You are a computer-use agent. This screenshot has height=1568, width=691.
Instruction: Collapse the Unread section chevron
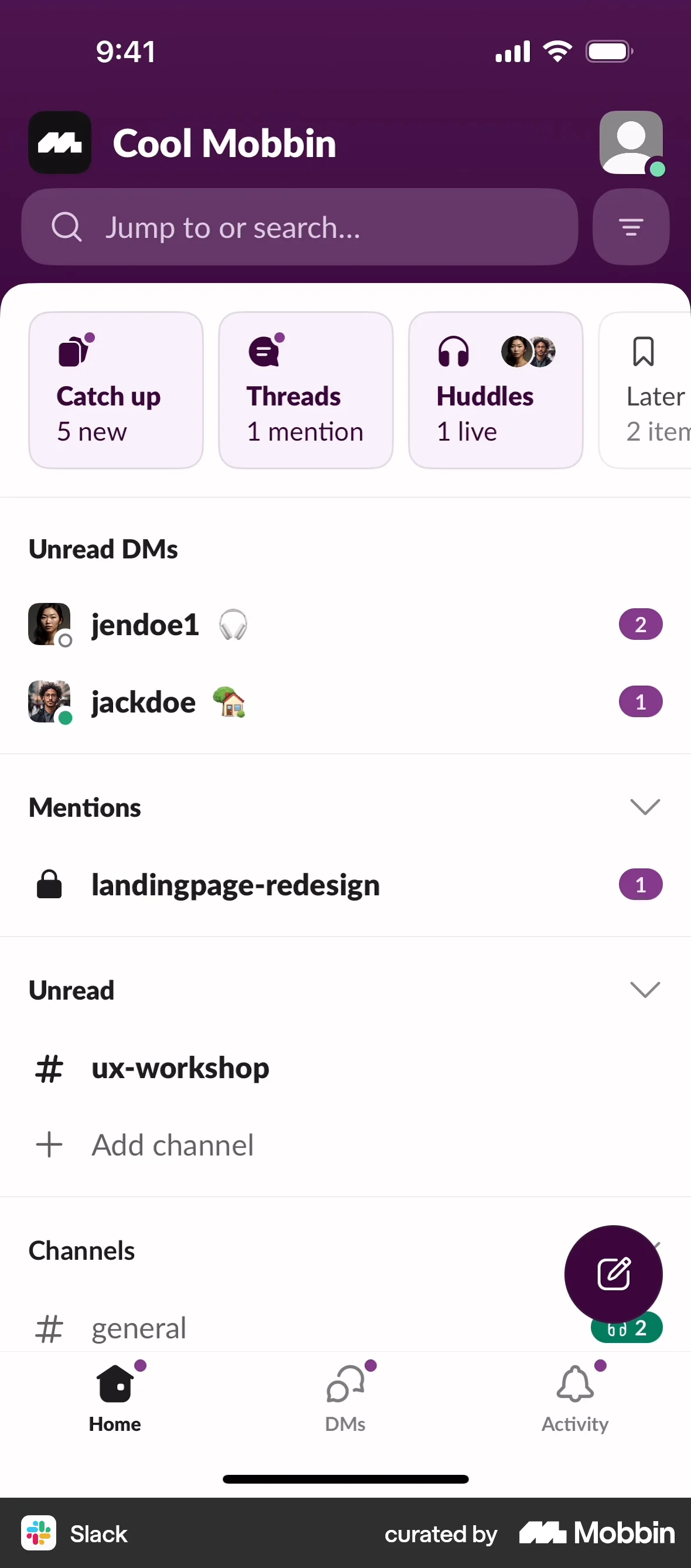coord(645,990)
